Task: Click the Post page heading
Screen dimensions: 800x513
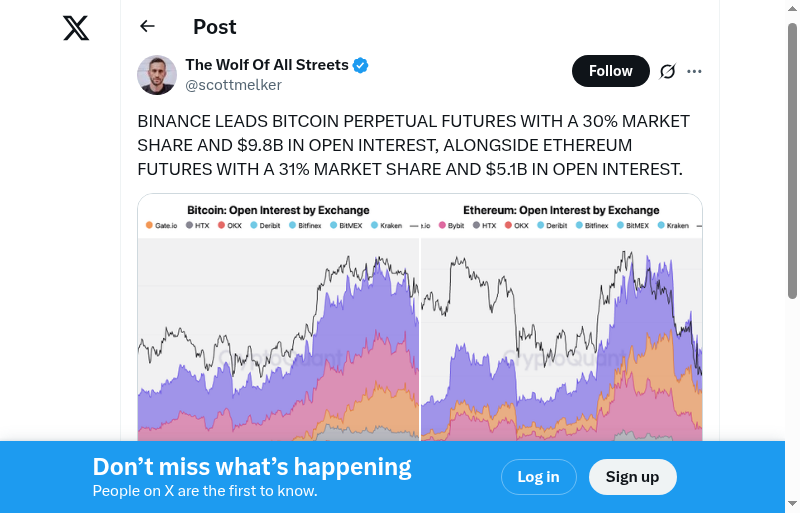Action: (x=215, y=27)
